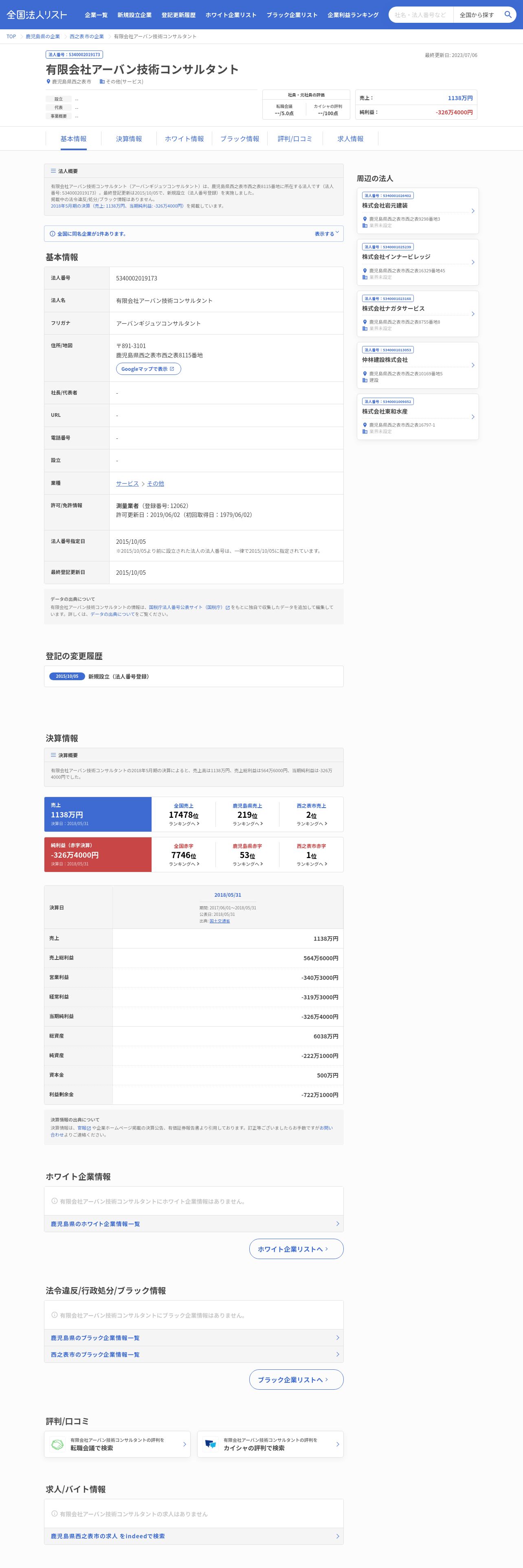Click the Googleマップで表示 button
The width and height of the screenshot is (523, 1568).
point(149,369)
